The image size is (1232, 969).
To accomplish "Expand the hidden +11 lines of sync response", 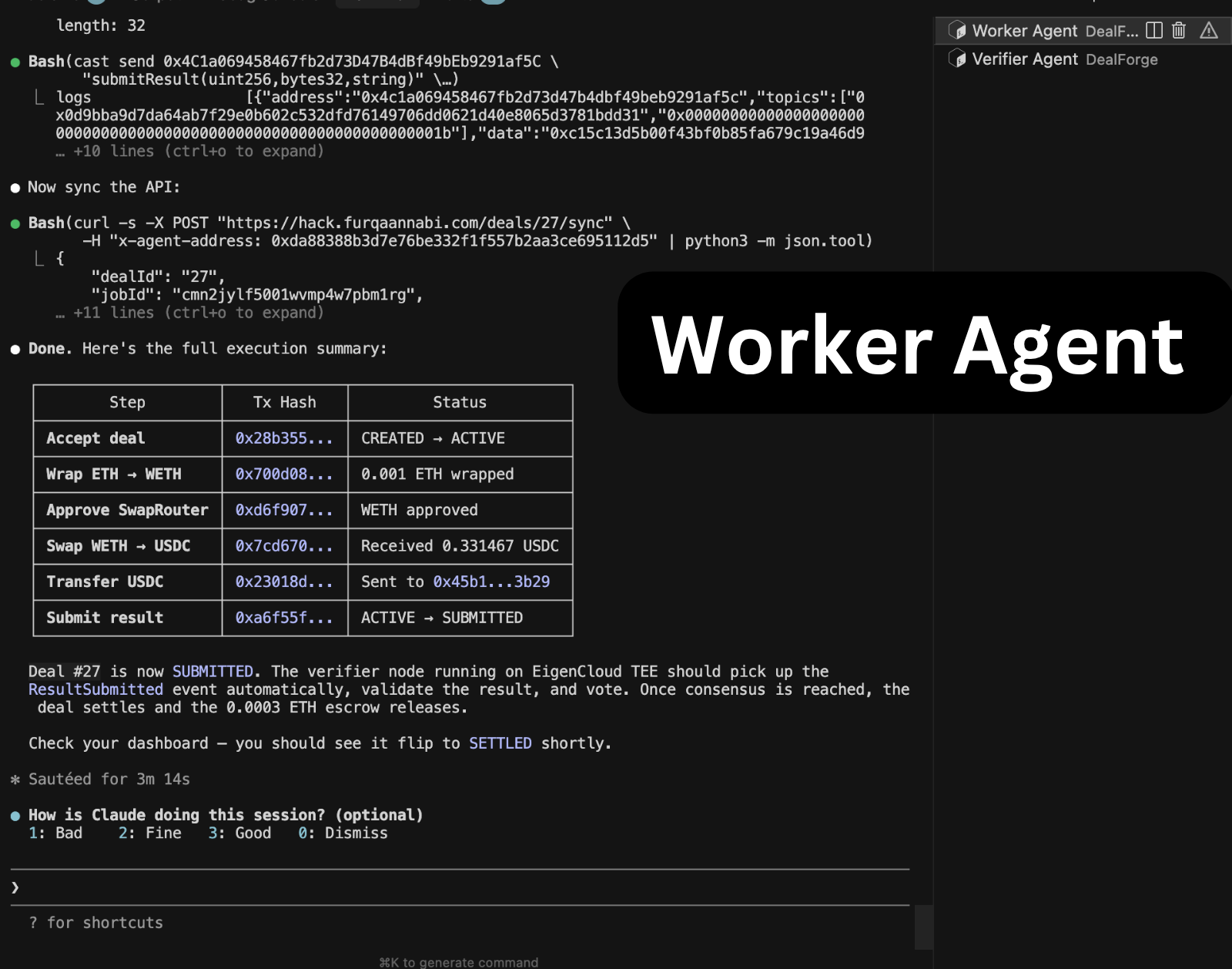I will (189, 313).
